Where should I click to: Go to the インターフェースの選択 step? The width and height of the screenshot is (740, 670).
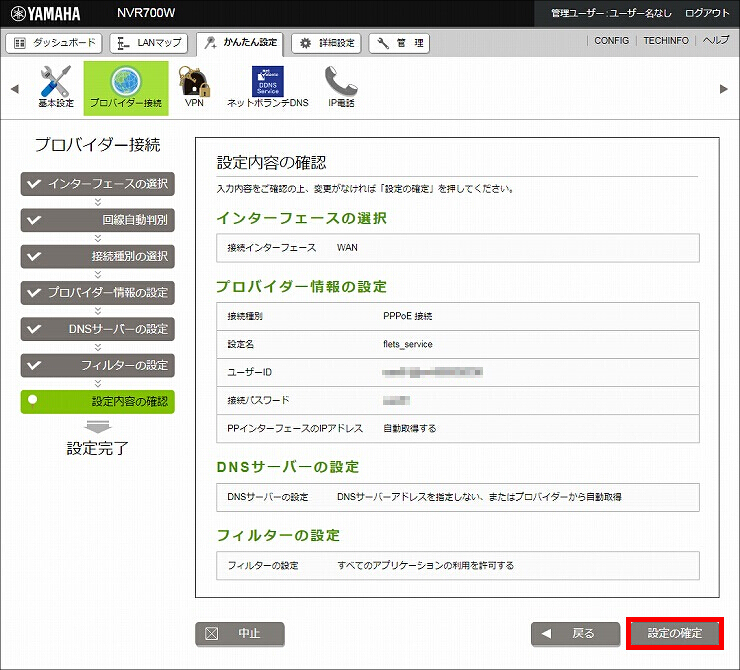98,184
